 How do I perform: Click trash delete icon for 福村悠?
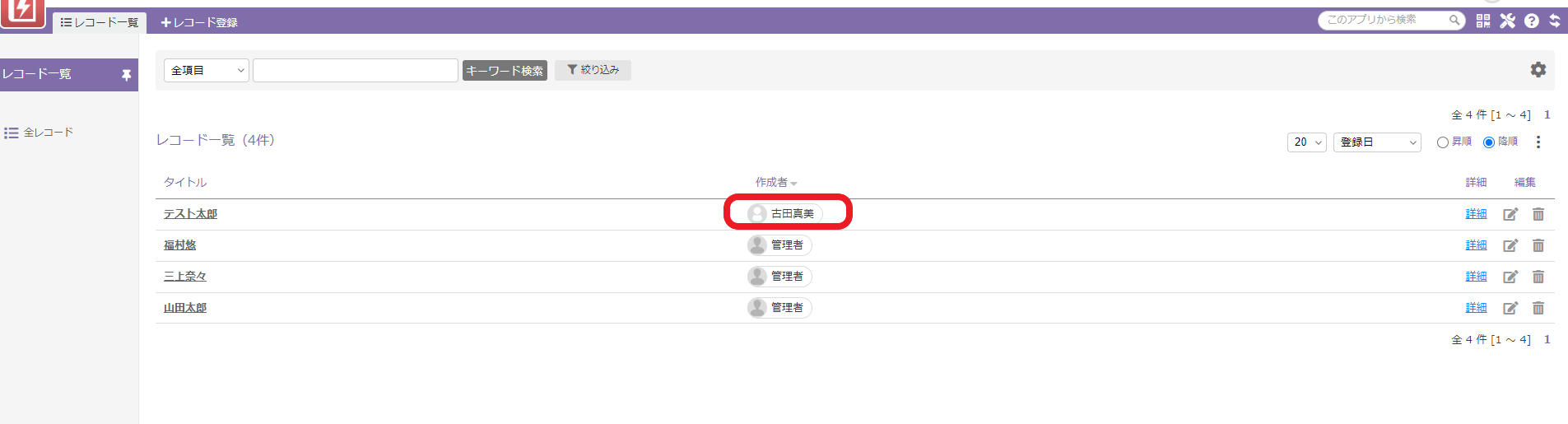coord(1538,245)
